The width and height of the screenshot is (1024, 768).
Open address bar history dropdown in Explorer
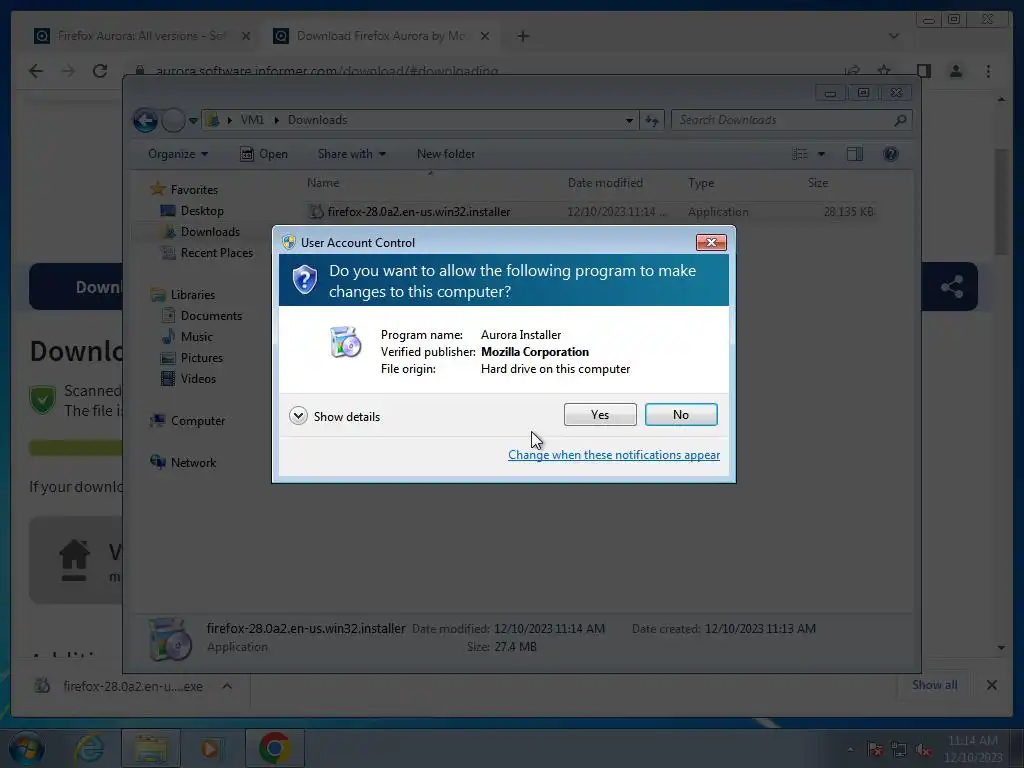(x=629, y=120)
